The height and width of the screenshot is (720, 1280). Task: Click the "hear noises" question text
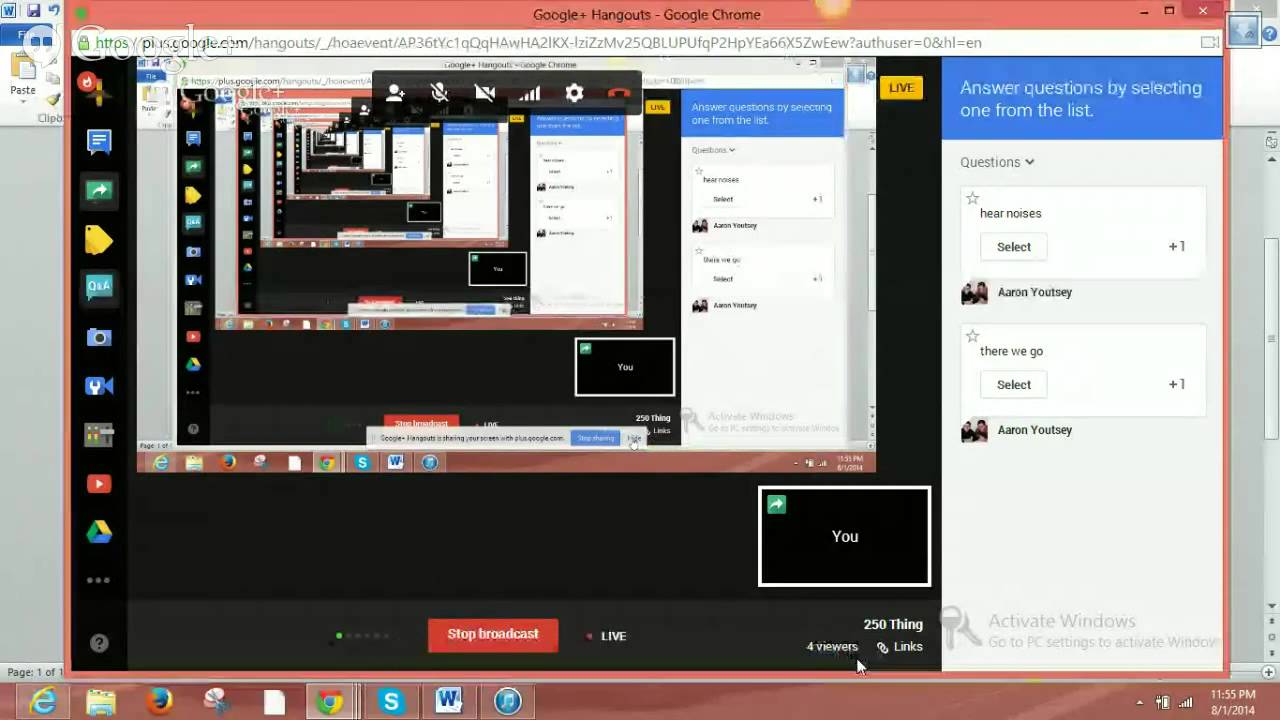[1010, 213]
